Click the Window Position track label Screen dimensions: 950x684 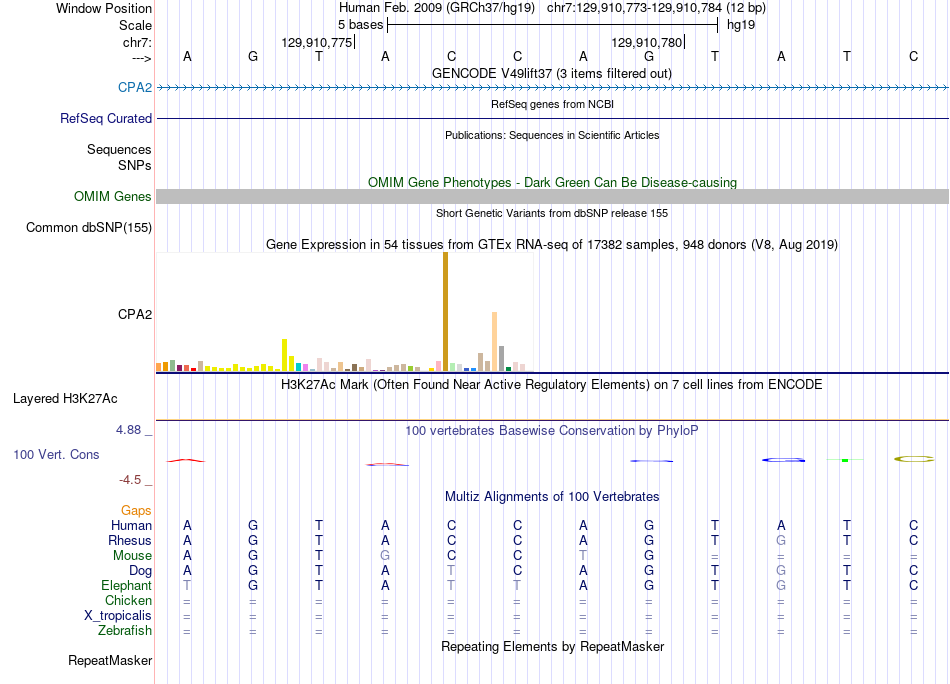click(104, 8)
